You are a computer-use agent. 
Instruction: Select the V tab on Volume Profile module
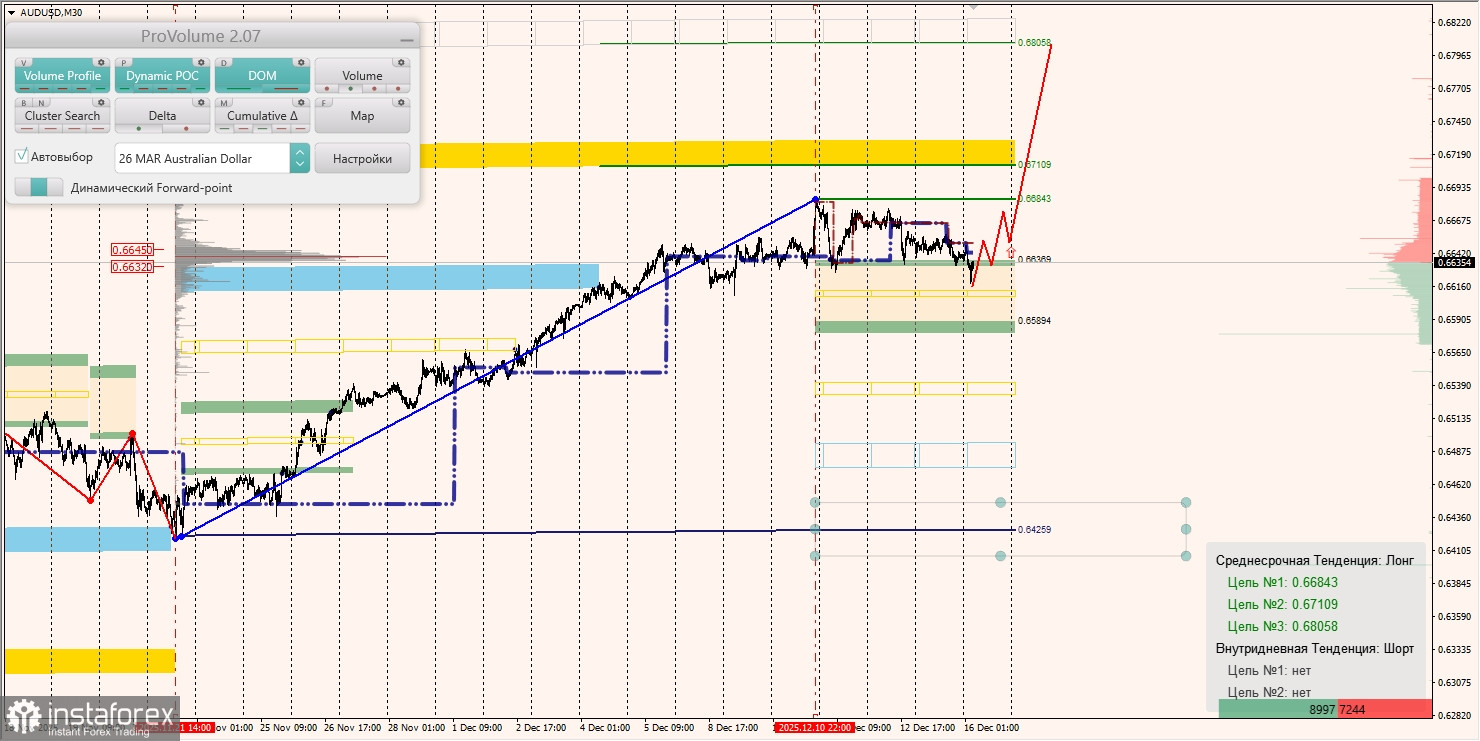[x=23, y=63]
